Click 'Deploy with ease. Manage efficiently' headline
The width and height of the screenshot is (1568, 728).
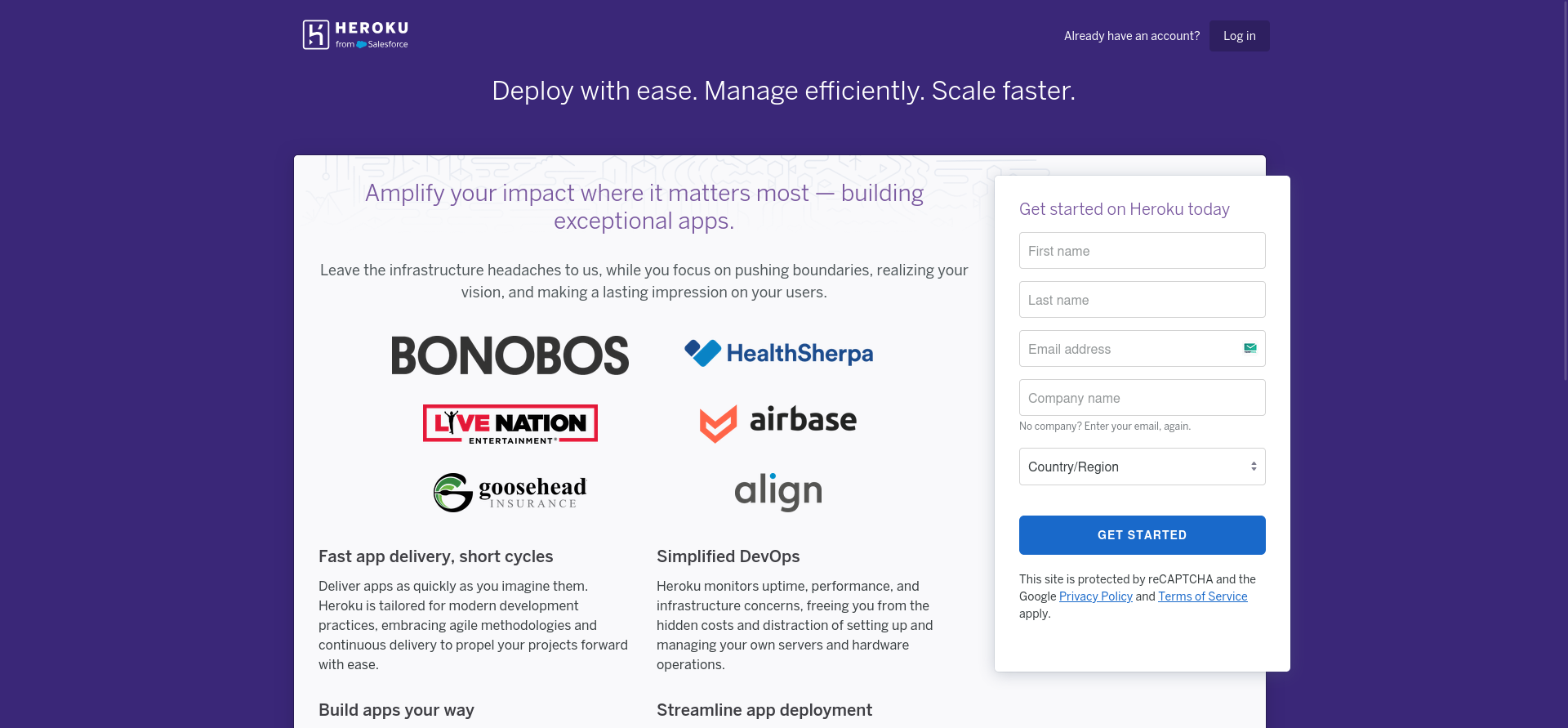coord(783,91)
